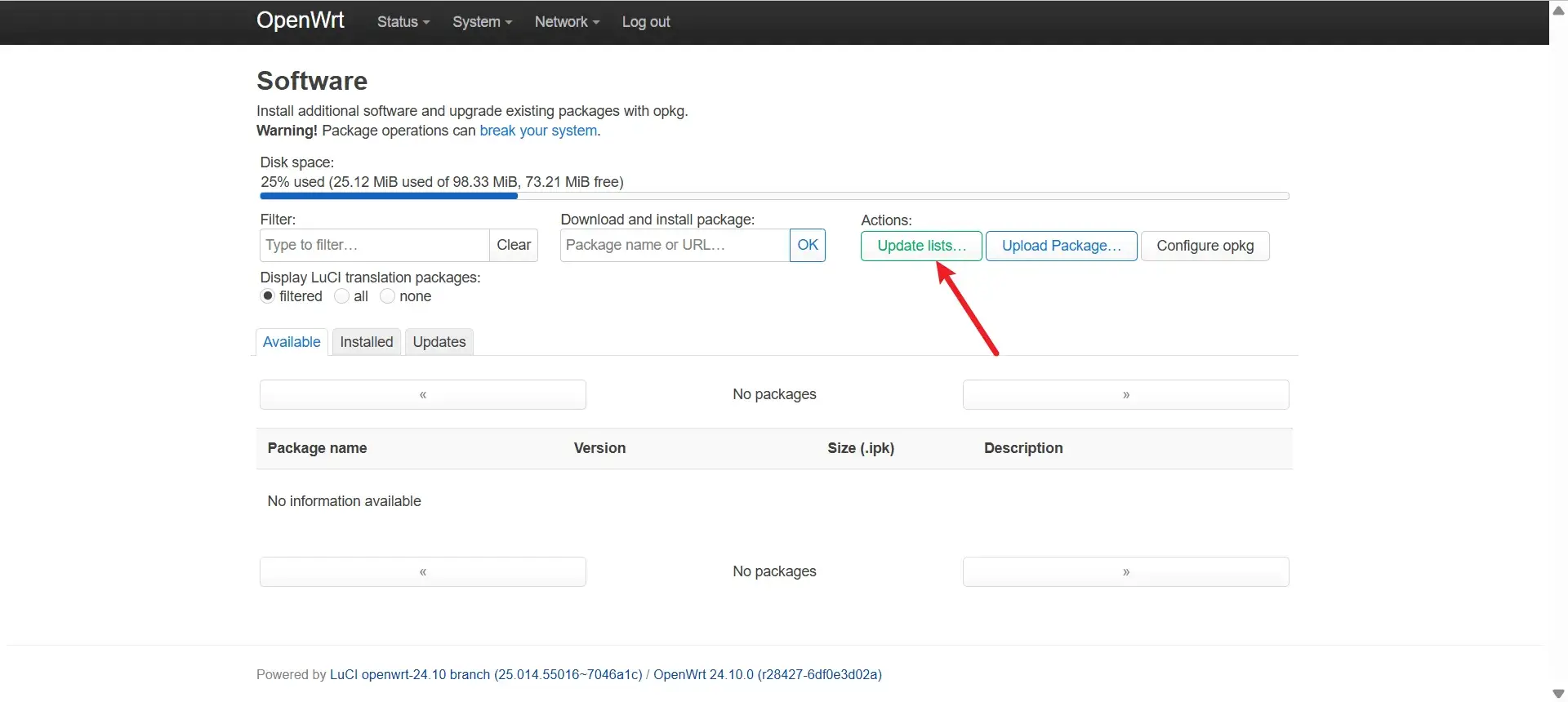The height and width of the screenshot is (702, 1568).
Task: Expand the Status dropdown menu
Action: pyautogui.click(x=403, y=22)
